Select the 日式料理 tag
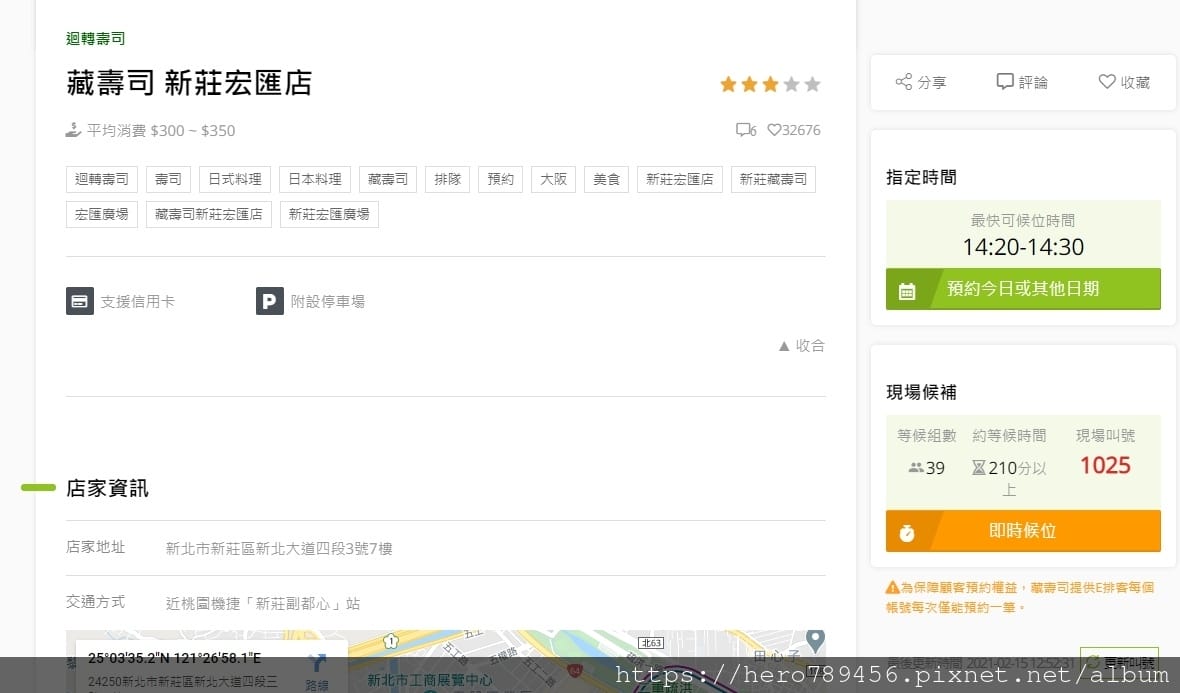Viewport: 1180px width, 693px height. click(235, 179)
